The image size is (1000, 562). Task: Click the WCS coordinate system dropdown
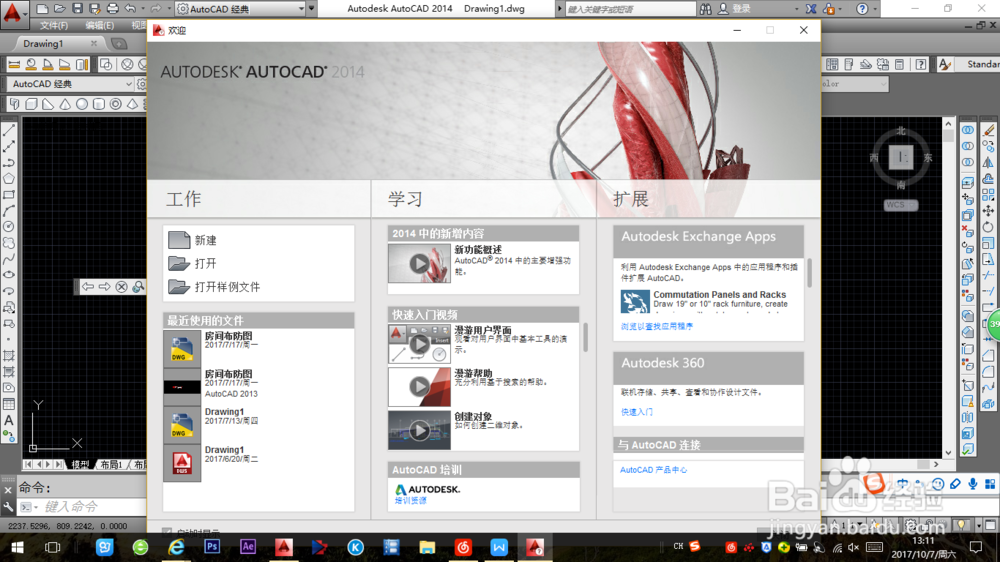click(901, 205)
